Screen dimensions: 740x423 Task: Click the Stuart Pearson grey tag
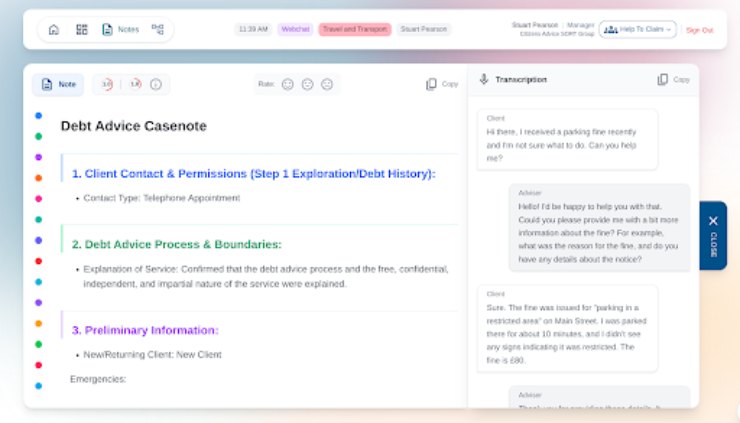tap(424, 29)
